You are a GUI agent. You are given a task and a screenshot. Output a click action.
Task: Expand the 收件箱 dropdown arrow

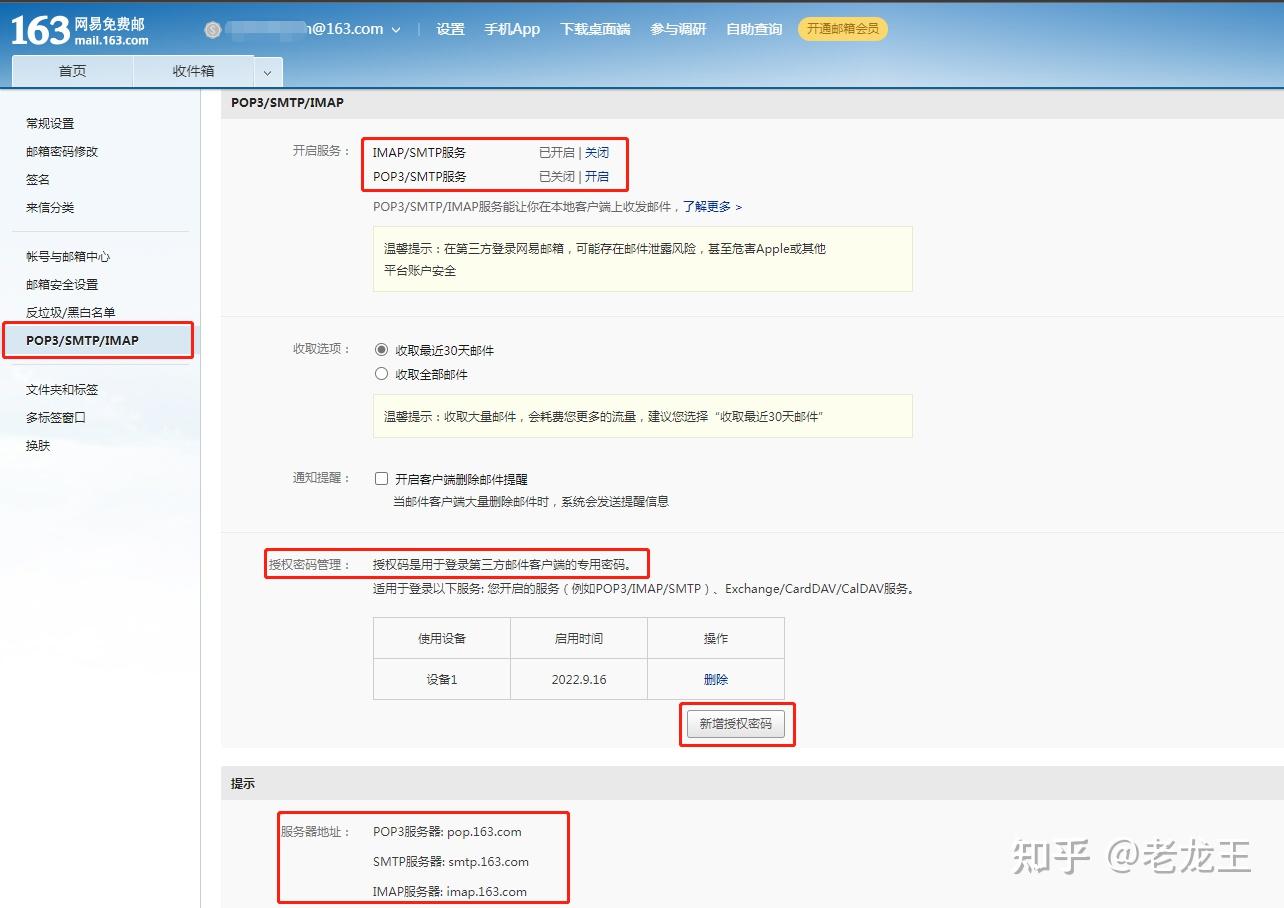(x=266, y=71)
